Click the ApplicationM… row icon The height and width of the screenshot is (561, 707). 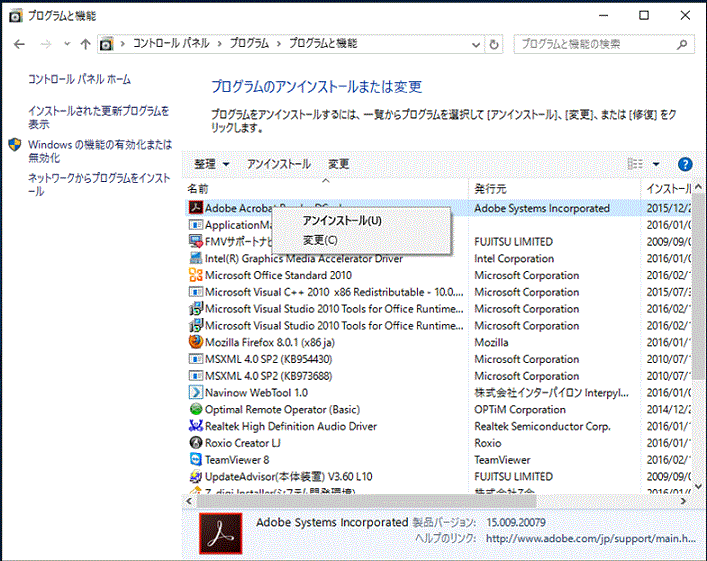(x=196, y=225)
